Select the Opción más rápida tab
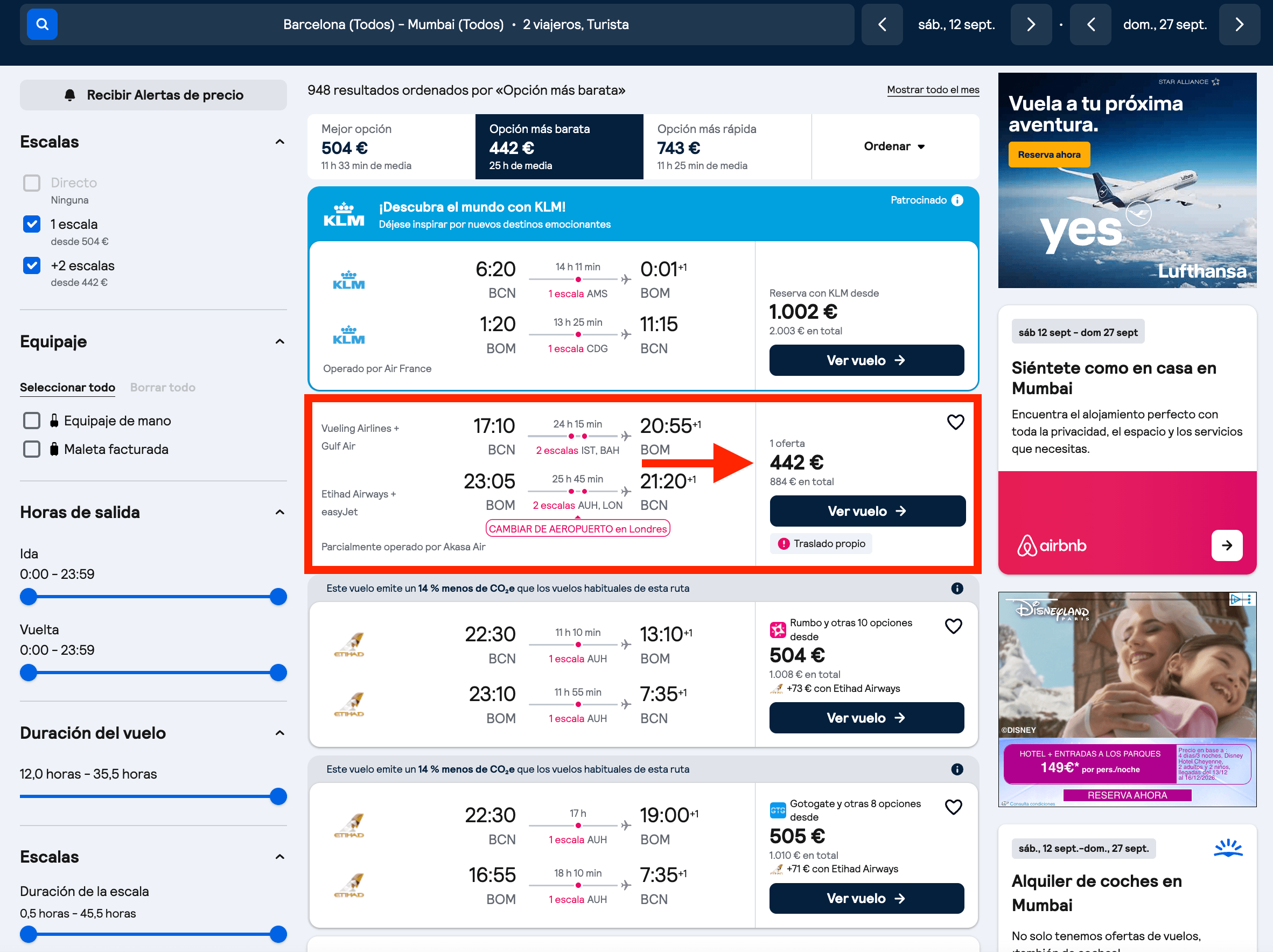Screen dimensions: 1273x952 (x=728, y=146)
